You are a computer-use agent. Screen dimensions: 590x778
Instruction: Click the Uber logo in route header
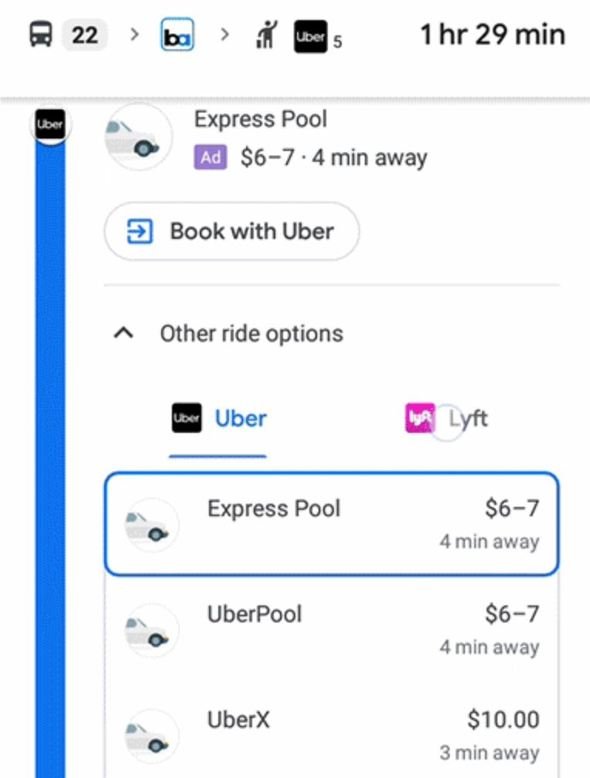point(311,36)
